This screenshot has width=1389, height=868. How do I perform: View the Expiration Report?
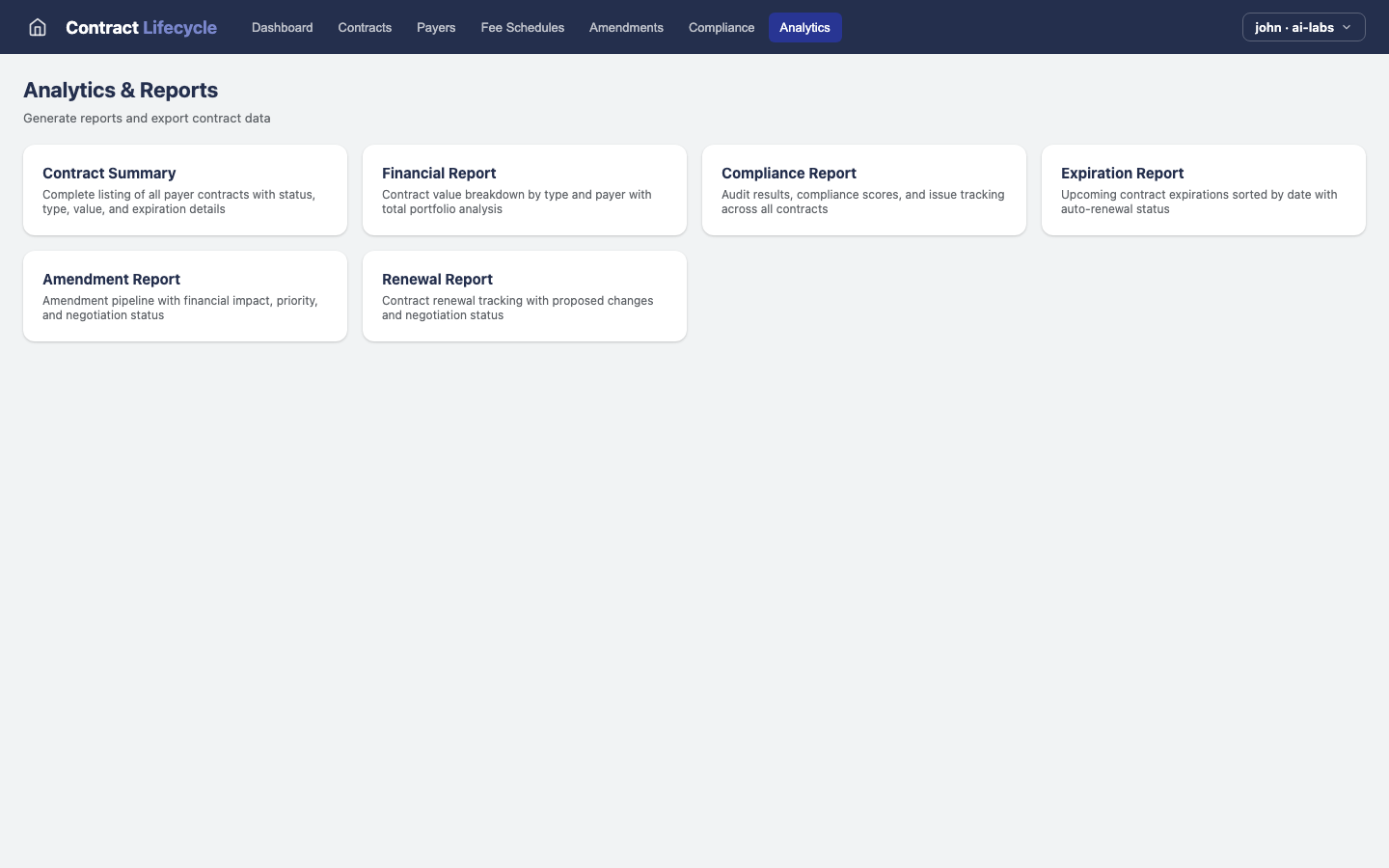(1203, 190)
